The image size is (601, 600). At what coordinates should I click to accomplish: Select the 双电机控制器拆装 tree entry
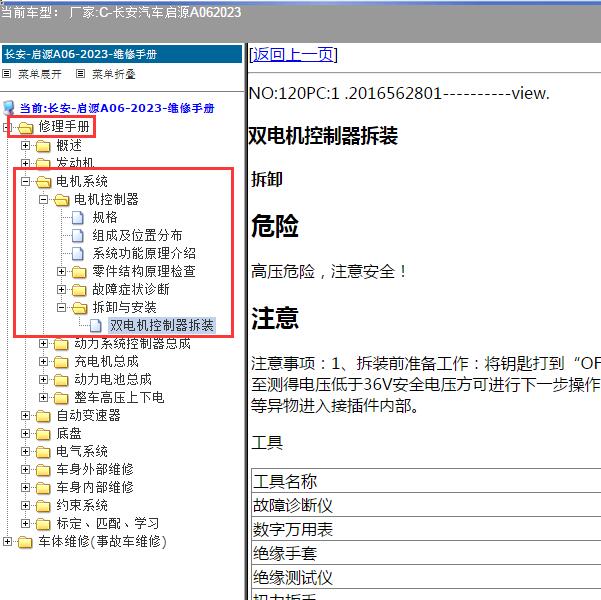[x=162, y=325]
